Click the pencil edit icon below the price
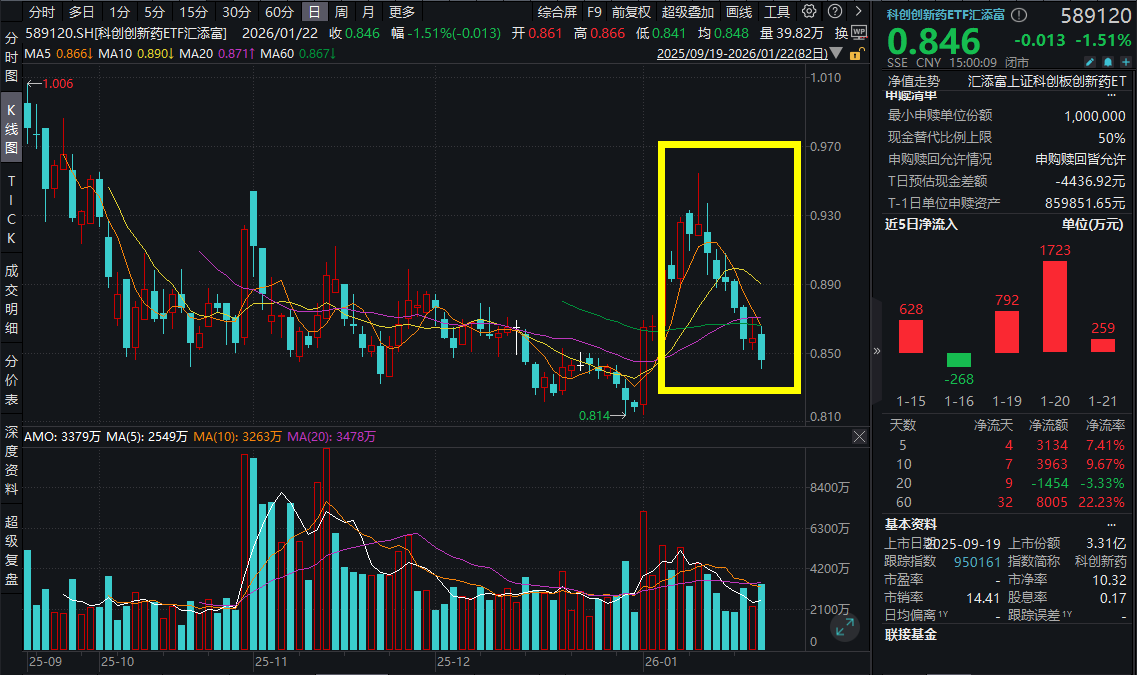Viewport: 1137px width, 675px height. (x=1090, y=61)
